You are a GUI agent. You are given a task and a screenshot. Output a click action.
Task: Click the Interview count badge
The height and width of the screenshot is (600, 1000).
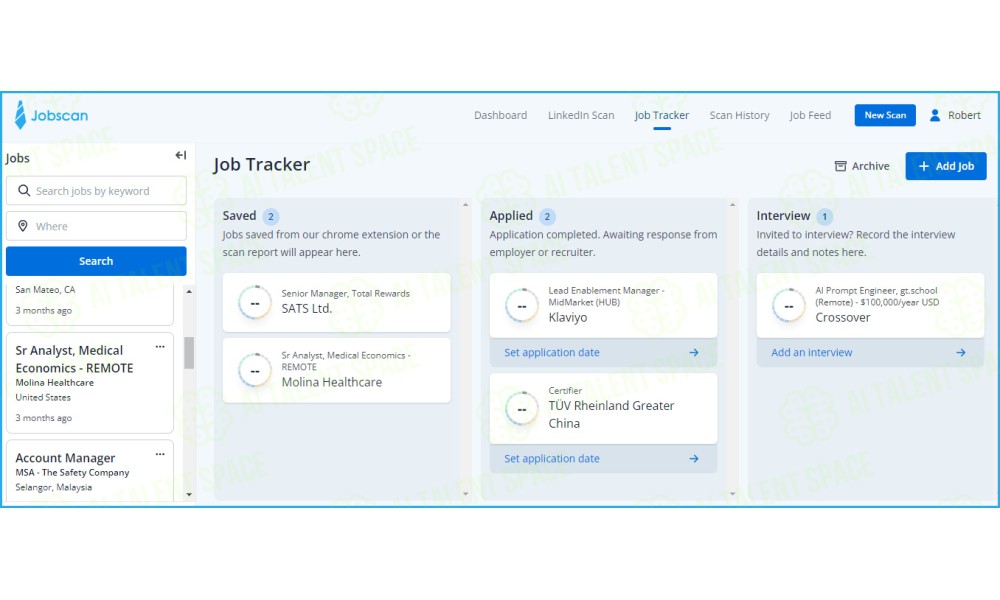click(x=824, y=216)
